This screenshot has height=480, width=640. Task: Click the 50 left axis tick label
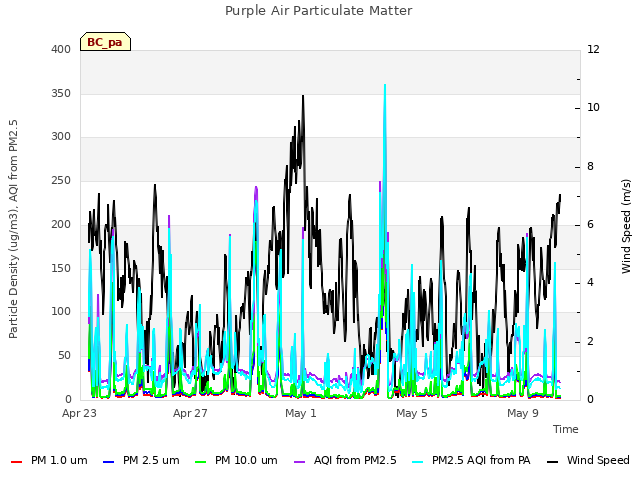coord(64,356)
